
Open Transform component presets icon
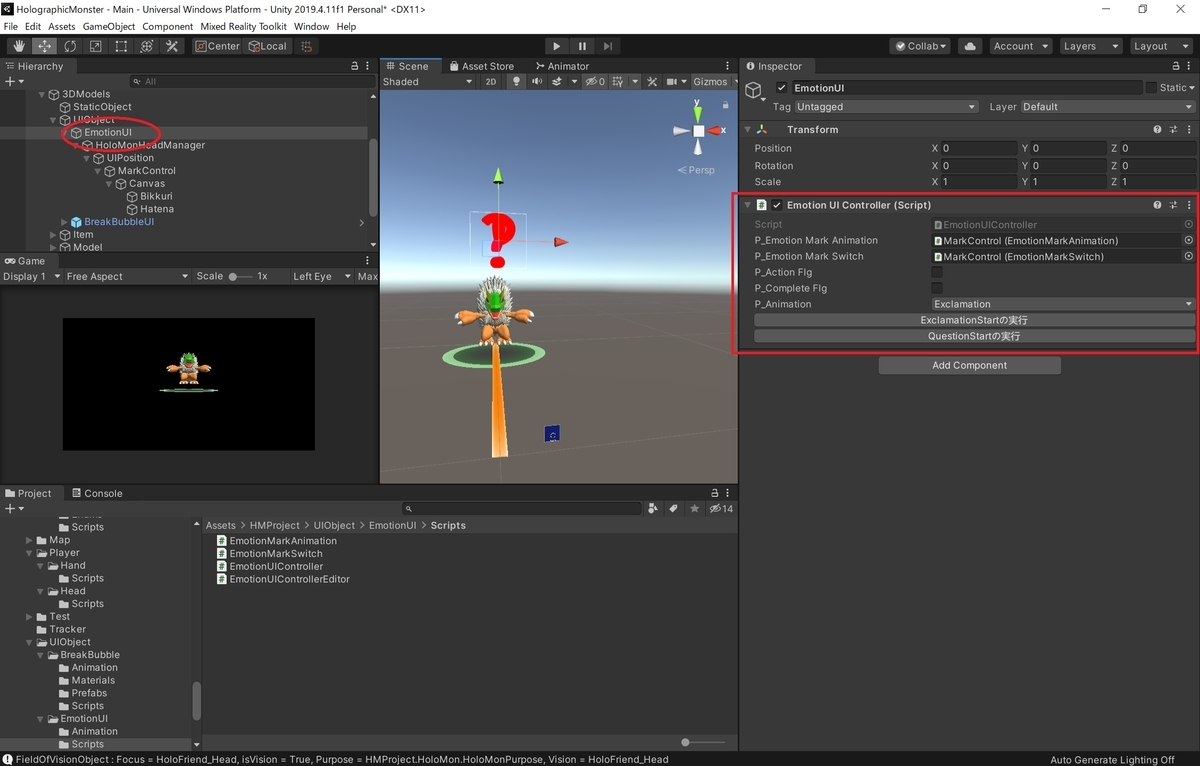[x=1173, y=129]
